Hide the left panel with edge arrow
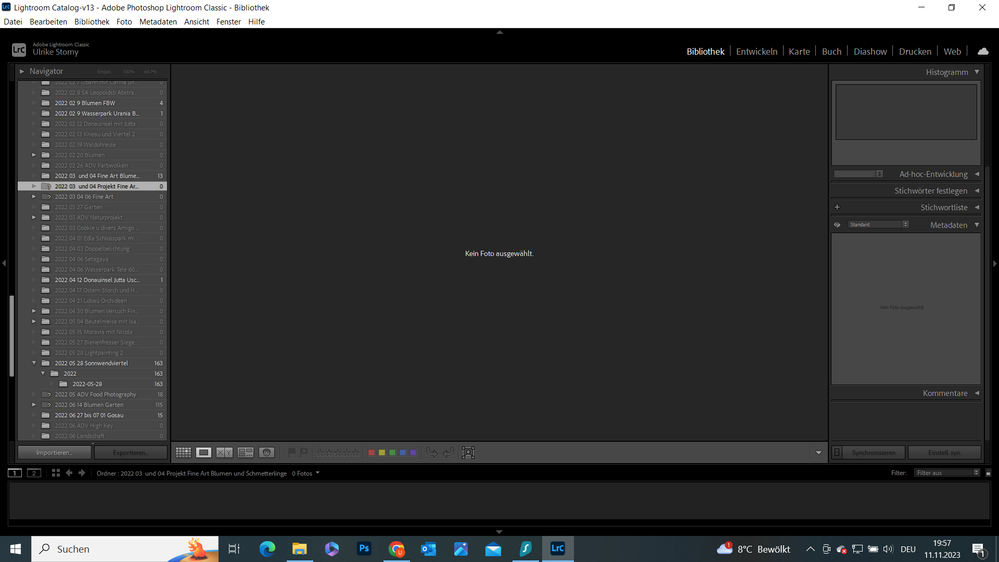 4,263
